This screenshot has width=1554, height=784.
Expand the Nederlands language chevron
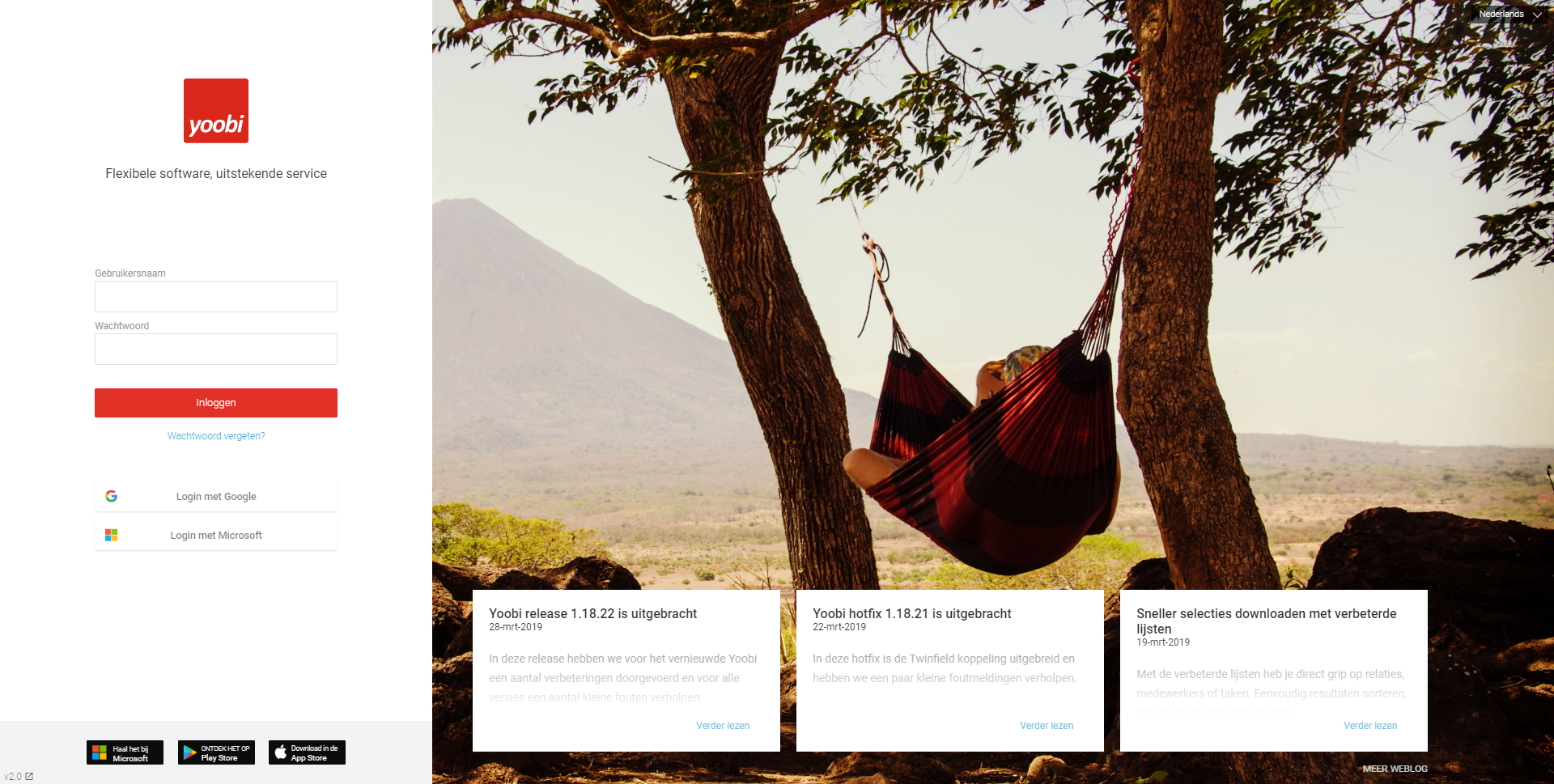click(1537, 15)
